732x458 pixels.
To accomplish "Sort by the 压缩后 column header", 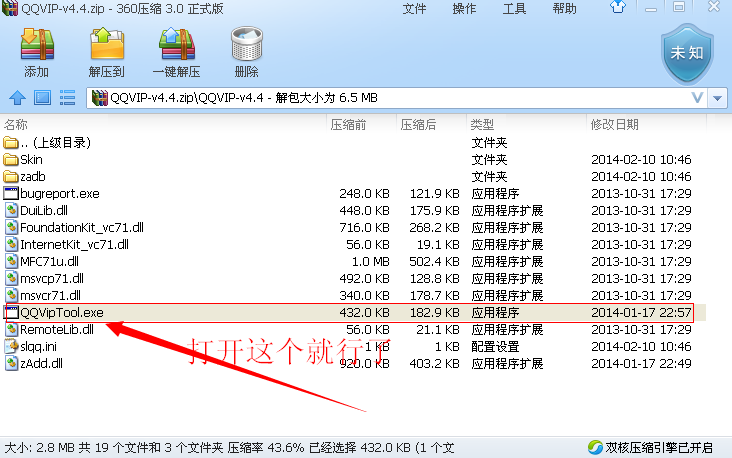I will 418,125.
